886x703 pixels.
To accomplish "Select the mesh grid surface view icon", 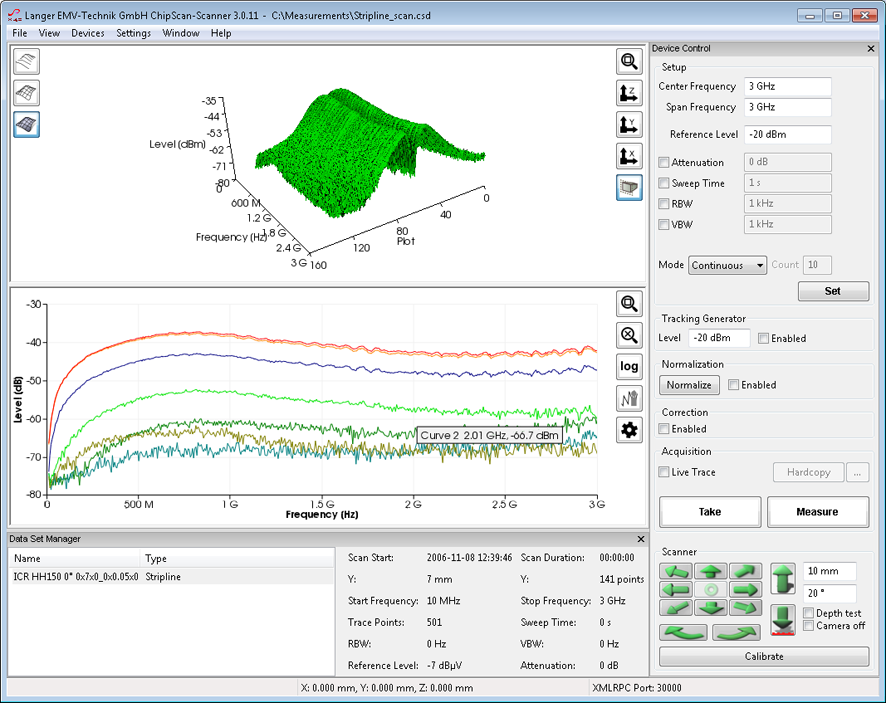I will (26, 92).
